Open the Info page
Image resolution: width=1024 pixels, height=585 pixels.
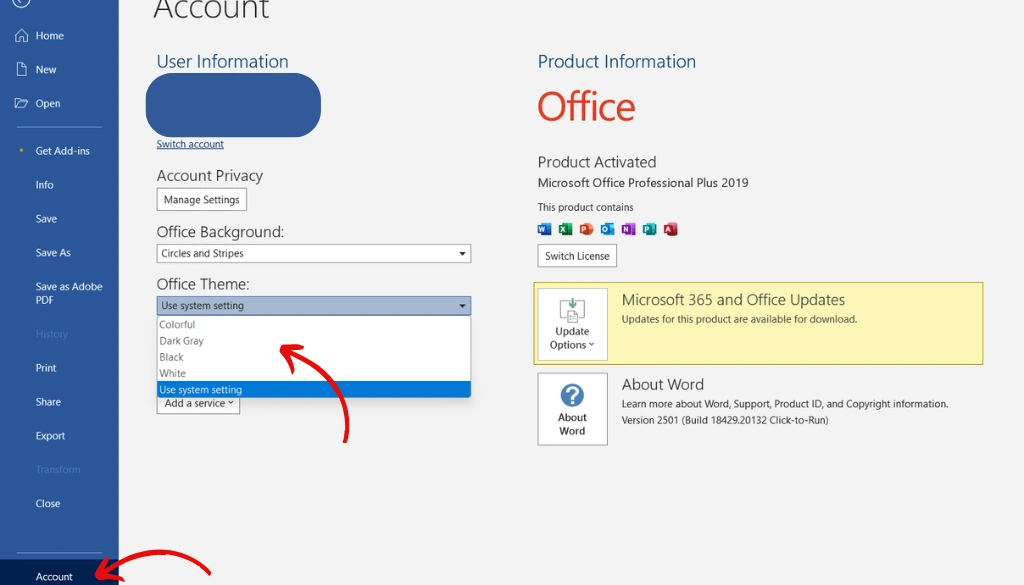[44, 185]
